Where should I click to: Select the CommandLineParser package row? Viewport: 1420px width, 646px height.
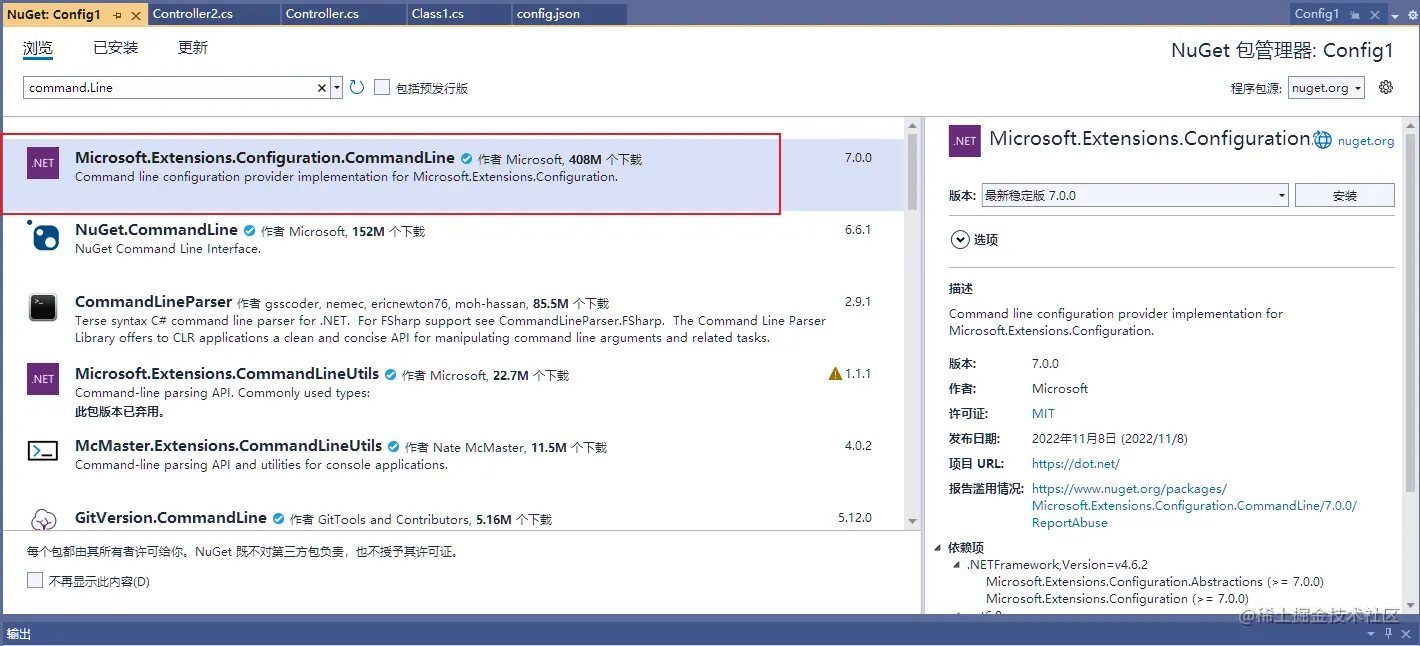[453, 319]
